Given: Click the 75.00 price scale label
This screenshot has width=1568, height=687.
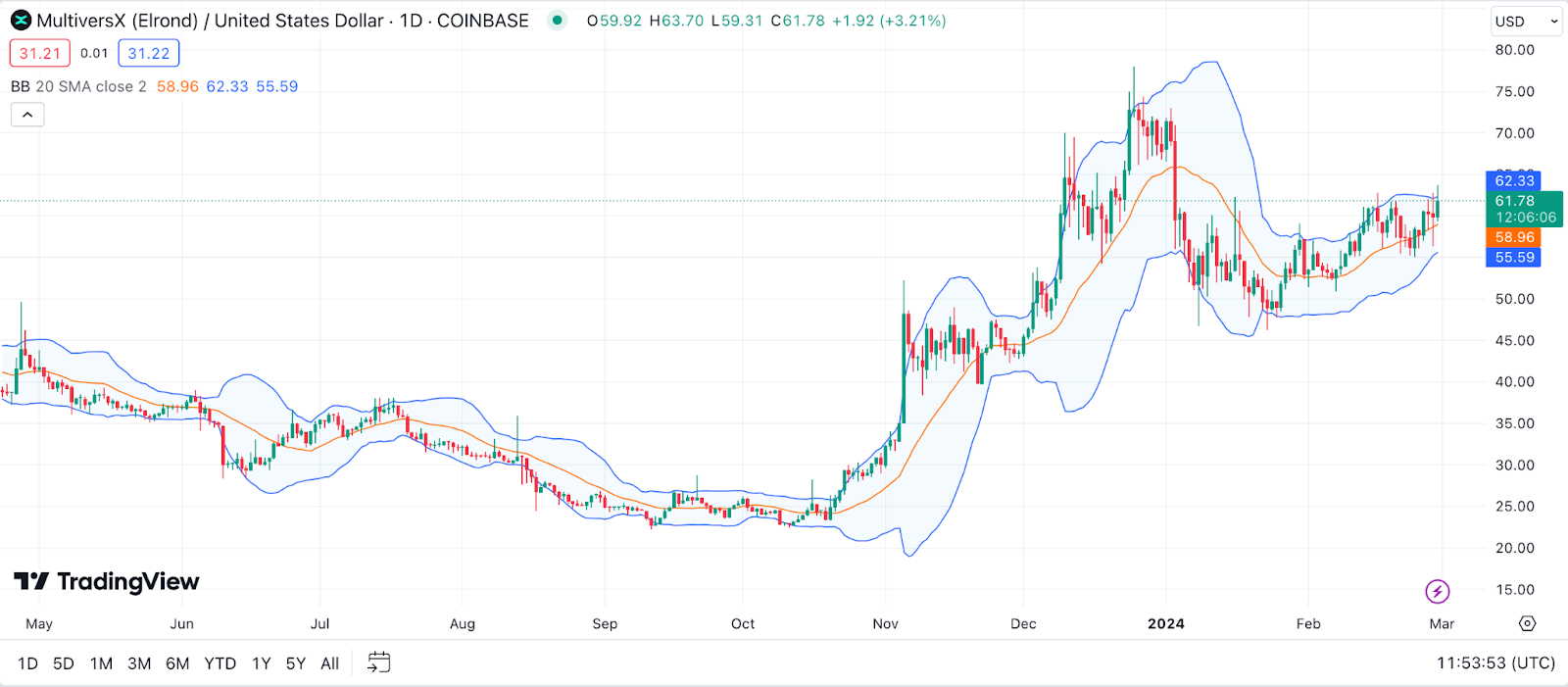Looking at the screenshot, I should click(1515, 92).
